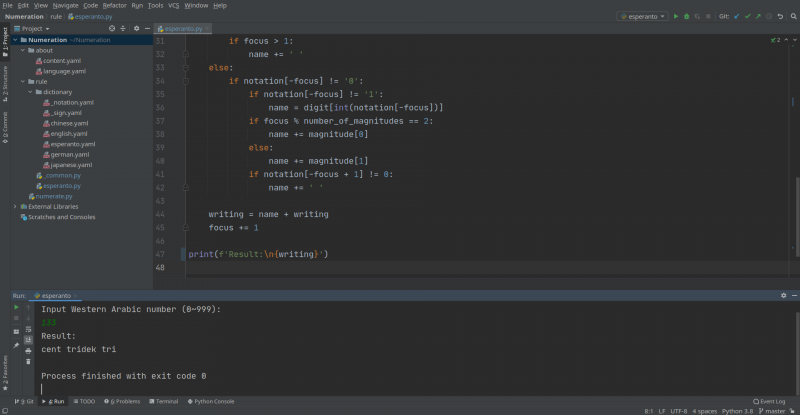Image resolution: width=800 pixels, height=415 pixels.
Task: Toggle the Structure side tool window button
Action: tap(5, 83)
